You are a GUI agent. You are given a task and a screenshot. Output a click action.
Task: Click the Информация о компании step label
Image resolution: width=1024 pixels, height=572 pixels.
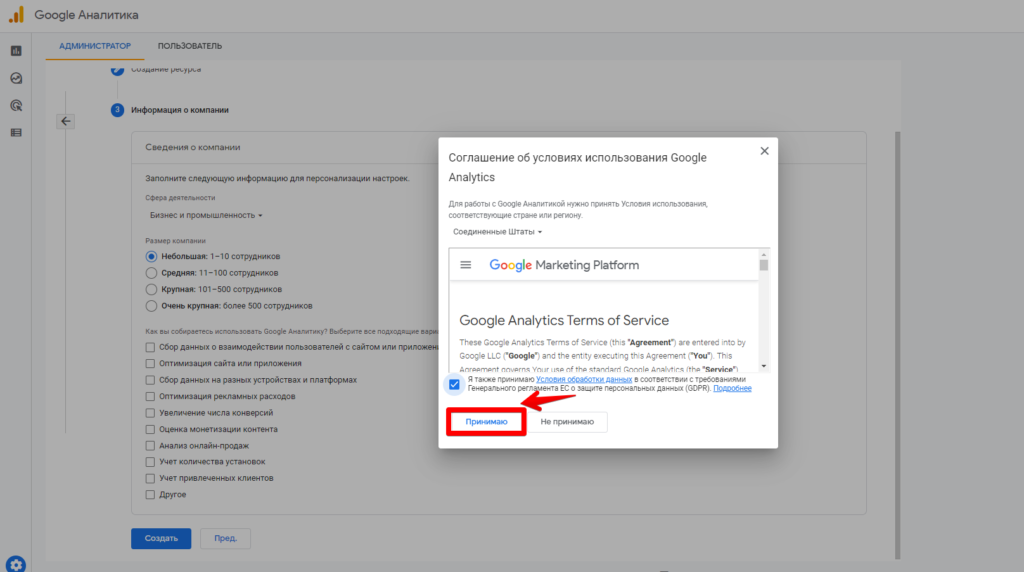pos(180,110)
